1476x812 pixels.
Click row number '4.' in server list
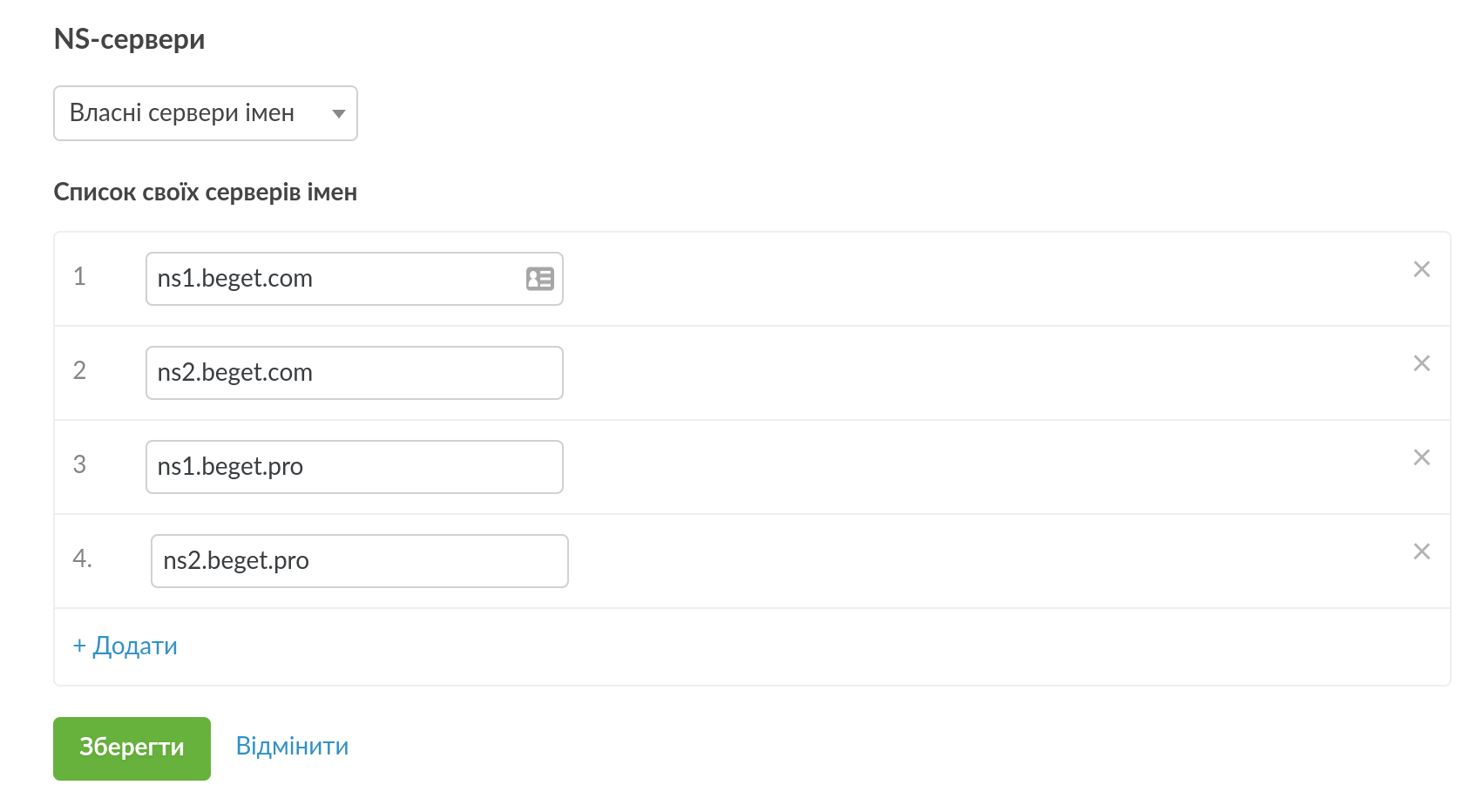point(82,558)
